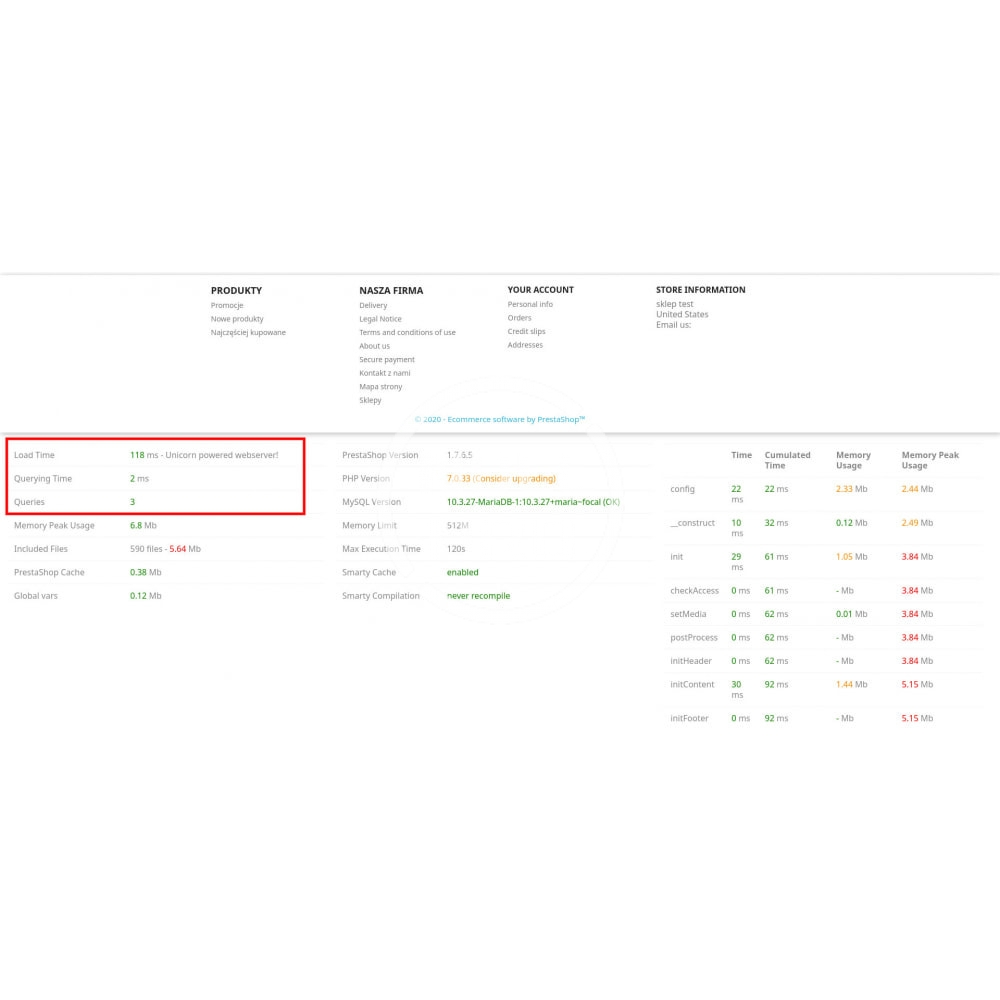Open the Credit slips link

[x=526, y=331]
